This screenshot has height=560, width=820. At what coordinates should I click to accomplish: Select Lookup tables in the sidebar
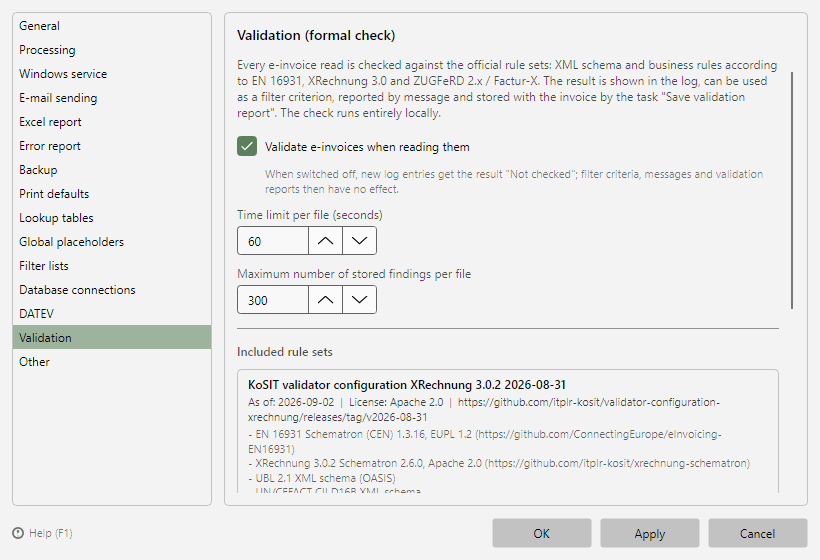pos(112,218)
